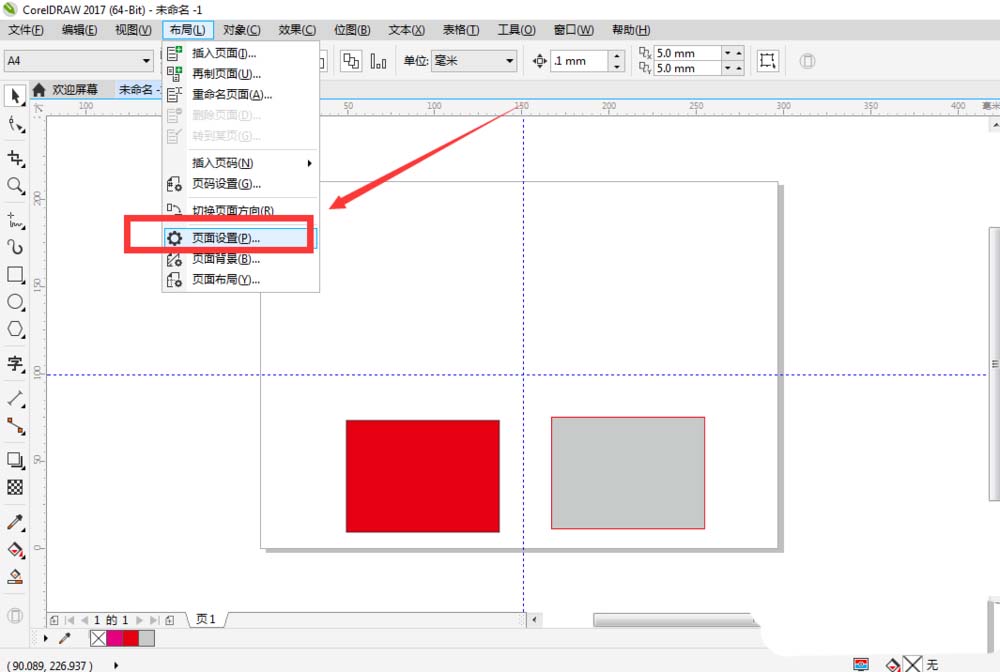Pick the magenta swatch in document palette

tap(115, 638)
